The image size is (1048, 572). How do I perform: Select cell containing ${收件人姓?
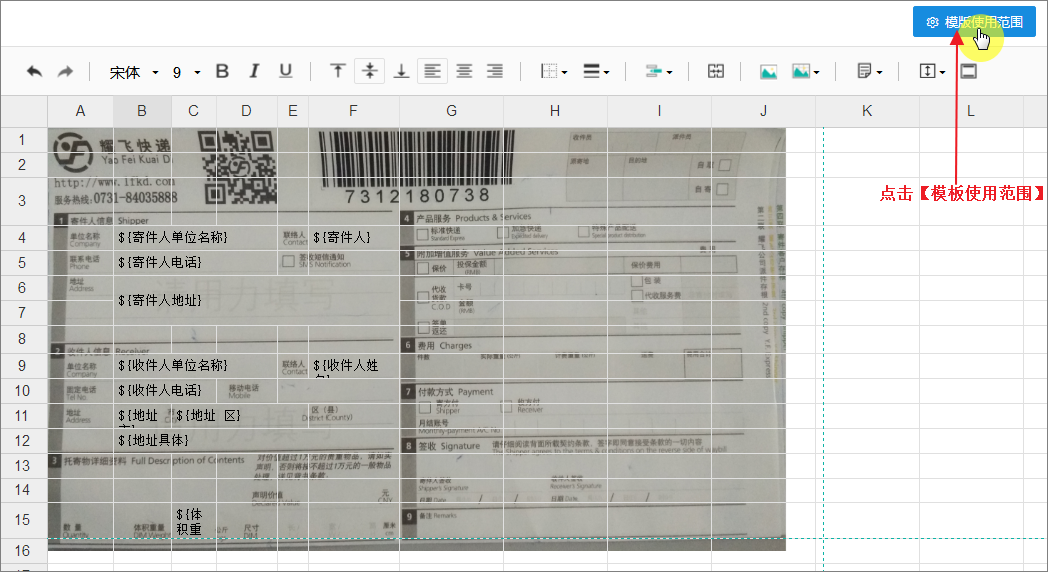(x=354, y=366)
